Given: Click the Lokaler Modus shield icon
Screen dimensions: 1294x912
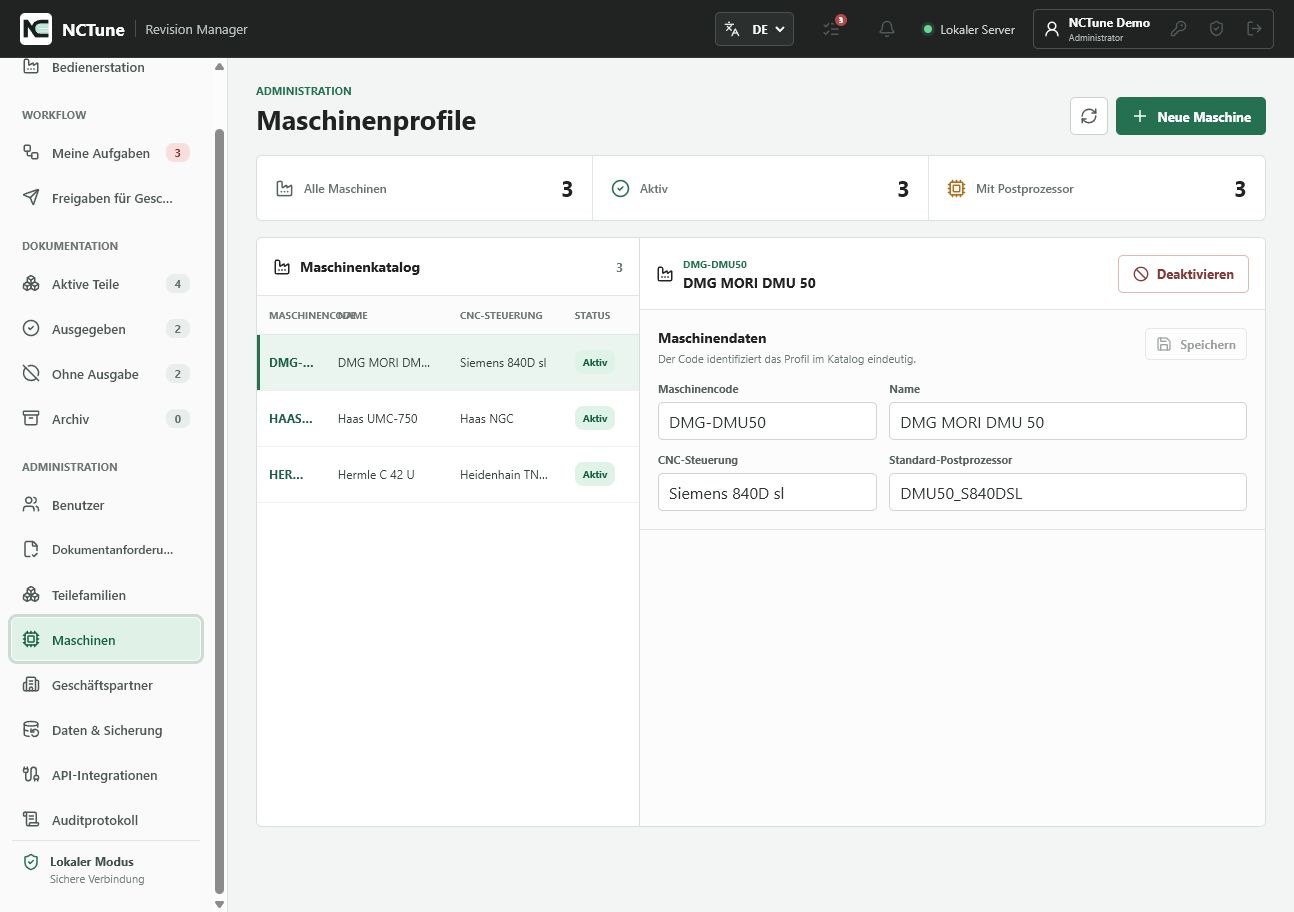Looking at the screenshot, I should pos(31,862).
